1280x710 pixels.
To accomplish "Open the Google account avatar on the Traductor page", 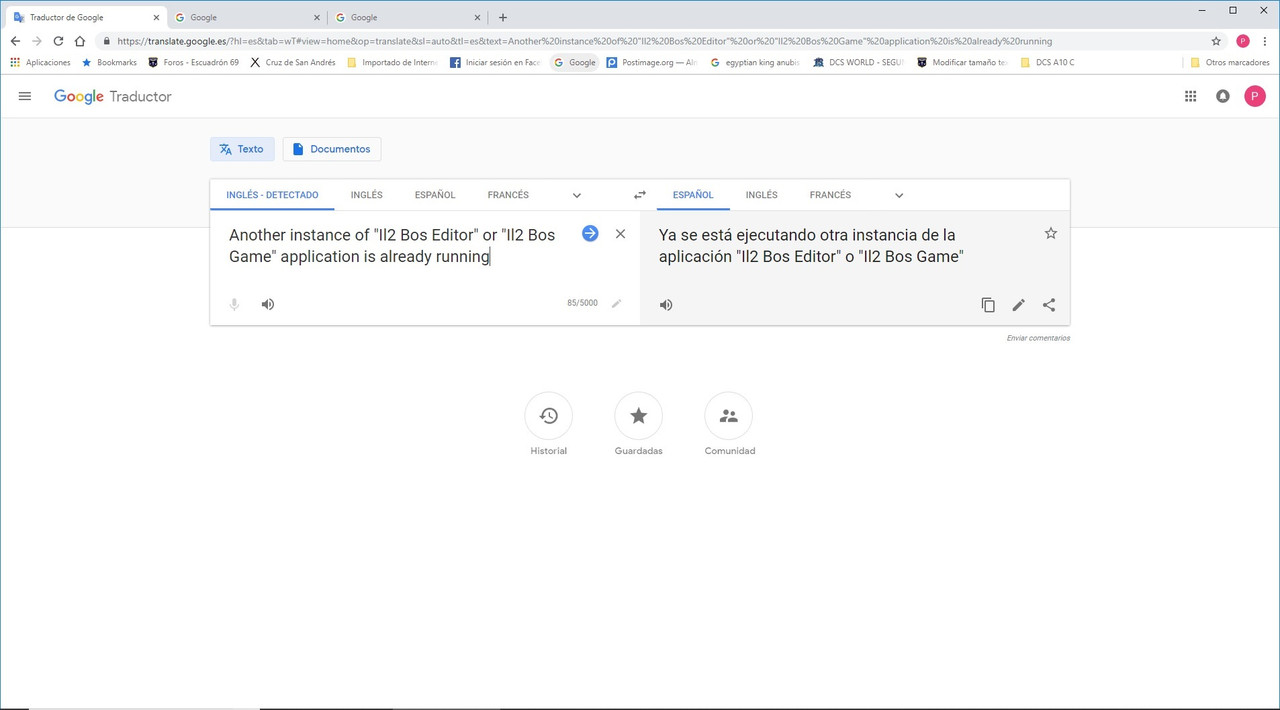I will tap(1254, 96).
